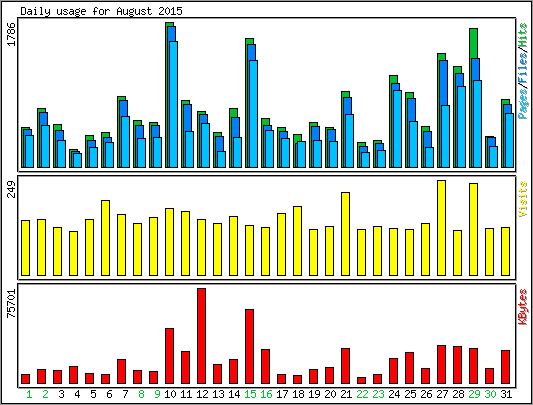This screenshot has height=405, width=533.
Task: Click the red KBytes bar for day 31
Action: click(x=506, y=367)
